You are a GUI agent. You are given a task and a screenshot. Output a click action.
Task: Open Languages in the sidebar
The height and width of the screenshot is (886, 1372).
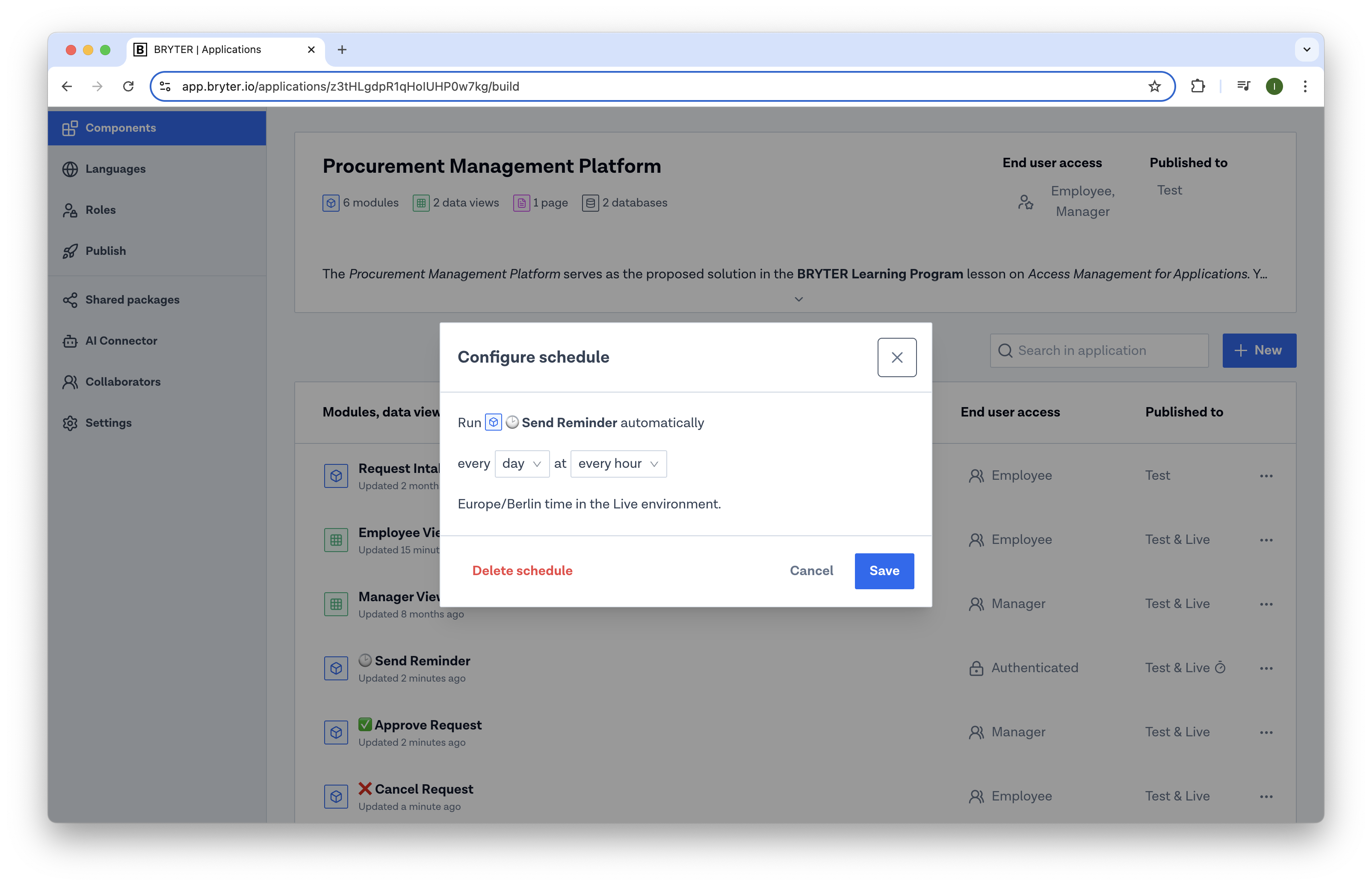[115, 169]
